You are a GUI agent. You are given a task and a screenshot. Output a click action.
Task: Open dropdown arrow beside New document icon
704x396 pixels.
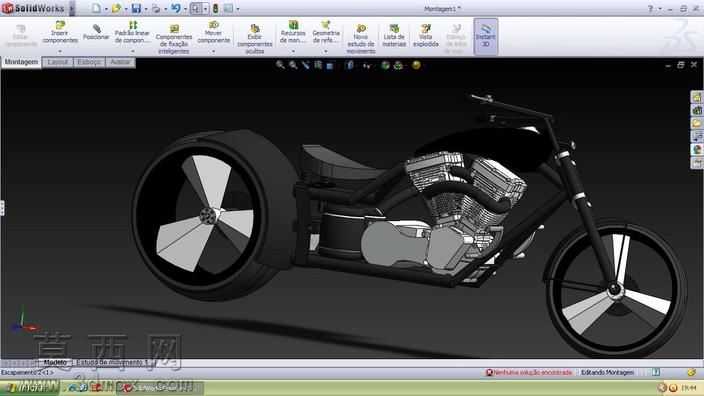click(x=106, y=9)
